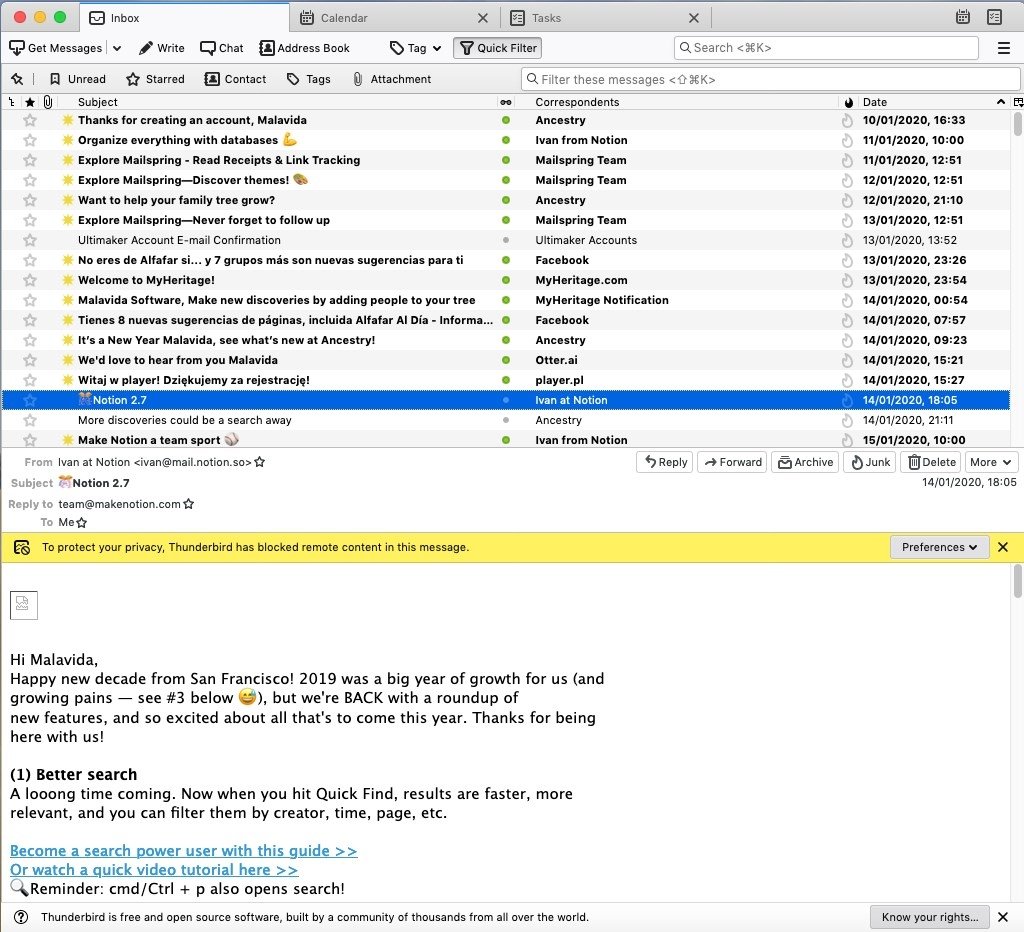Viewport: 1024px width, 932px height.
Task: Toggle the Unread quick filter
Action: click(x=78, y=79)
